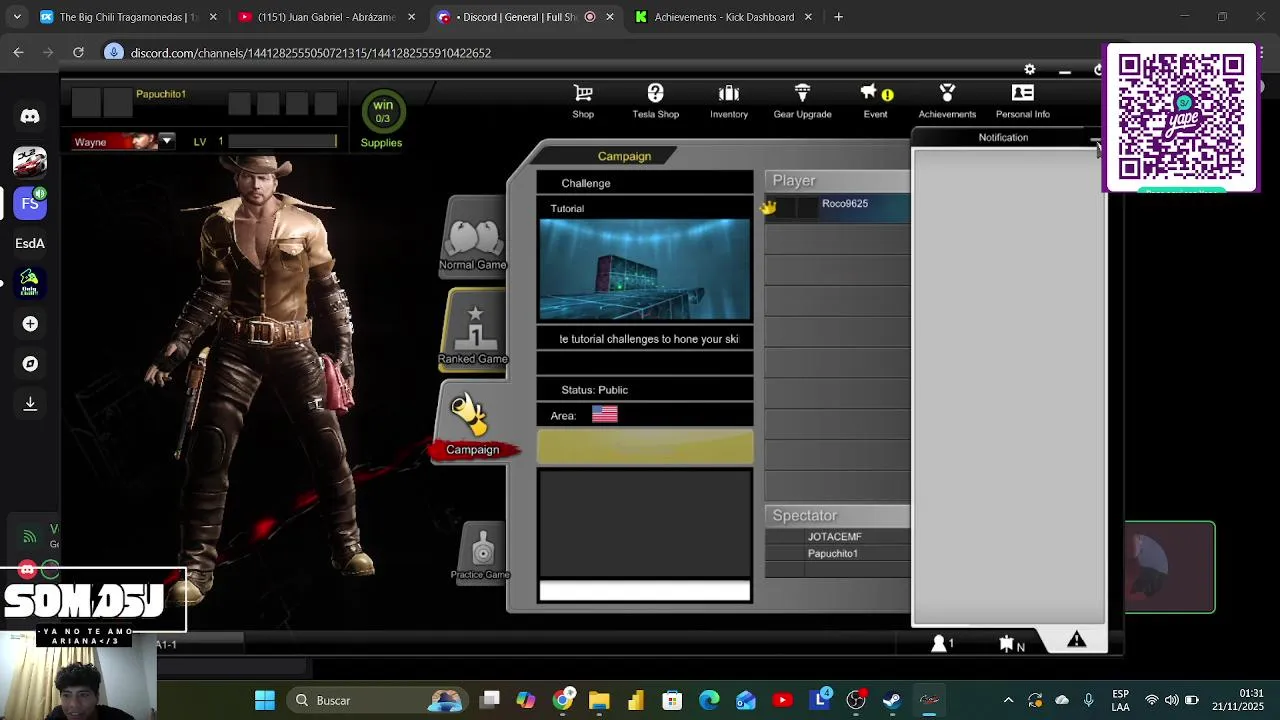This screenshot has height=720, width=1280.
Task: Click the Papuchito1 username in header
Action: pos(161,94)
